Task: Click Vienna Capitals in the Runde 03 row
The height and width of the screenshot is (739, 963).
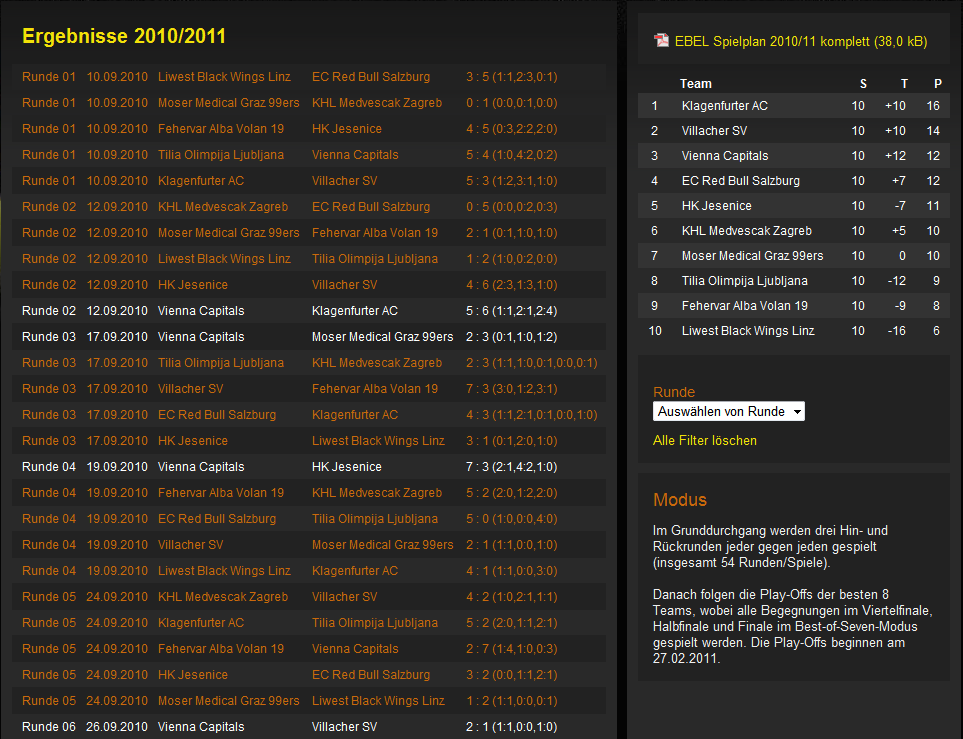Action: [201, 337]
